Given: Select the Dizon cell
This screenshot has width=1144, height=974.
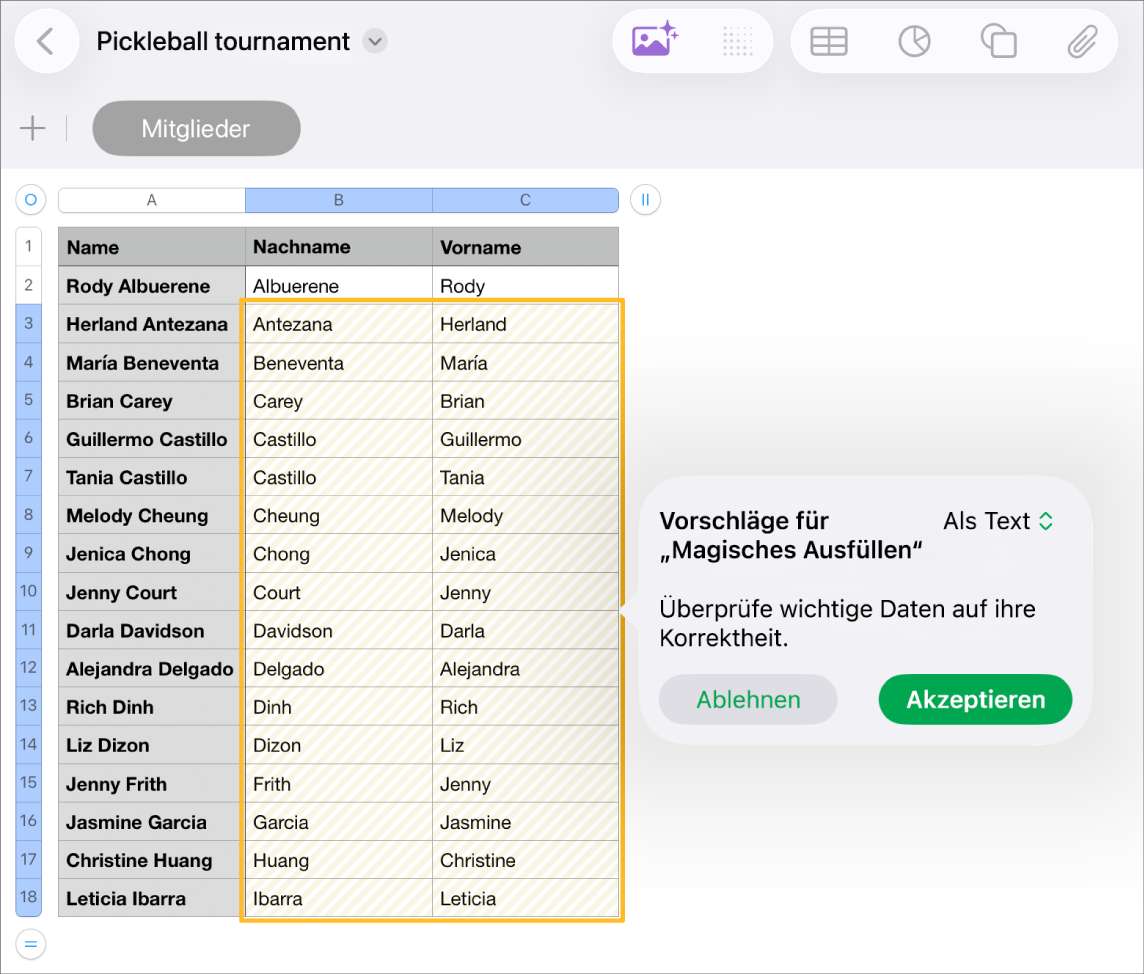Looking at the screenshot, I should [339, 745].
